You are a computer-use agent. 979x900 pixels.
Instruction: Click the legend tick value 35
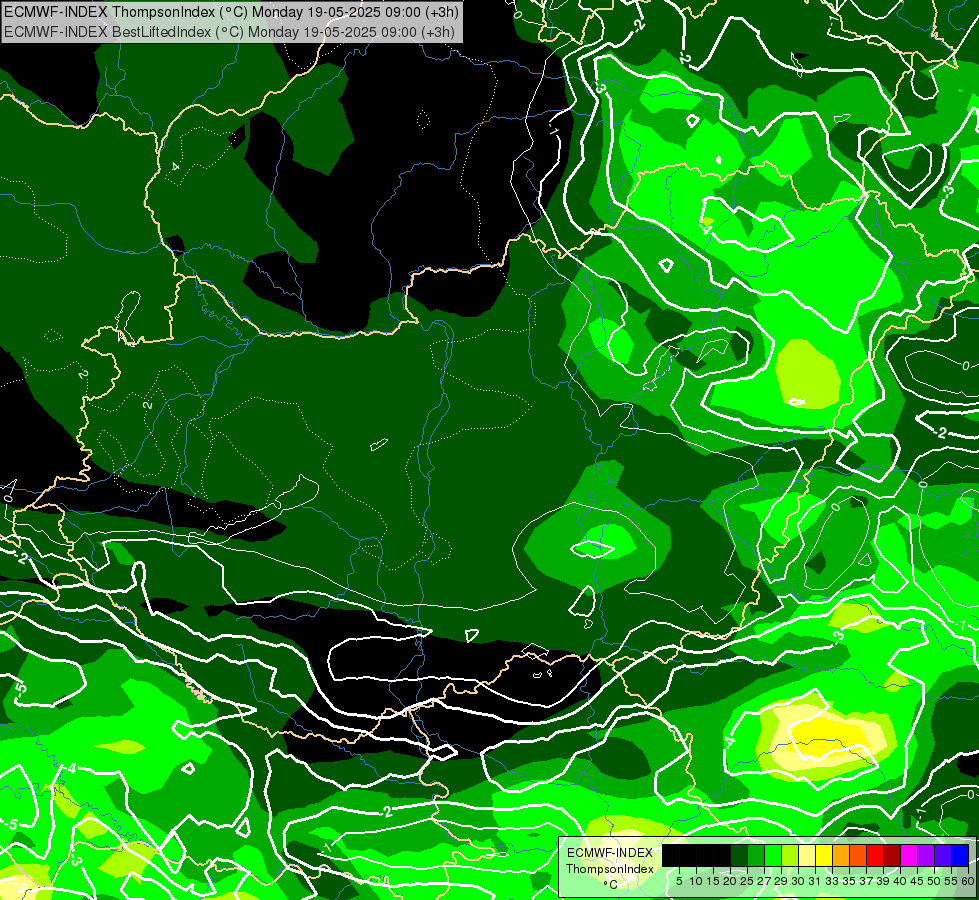(x=849, y=881)
